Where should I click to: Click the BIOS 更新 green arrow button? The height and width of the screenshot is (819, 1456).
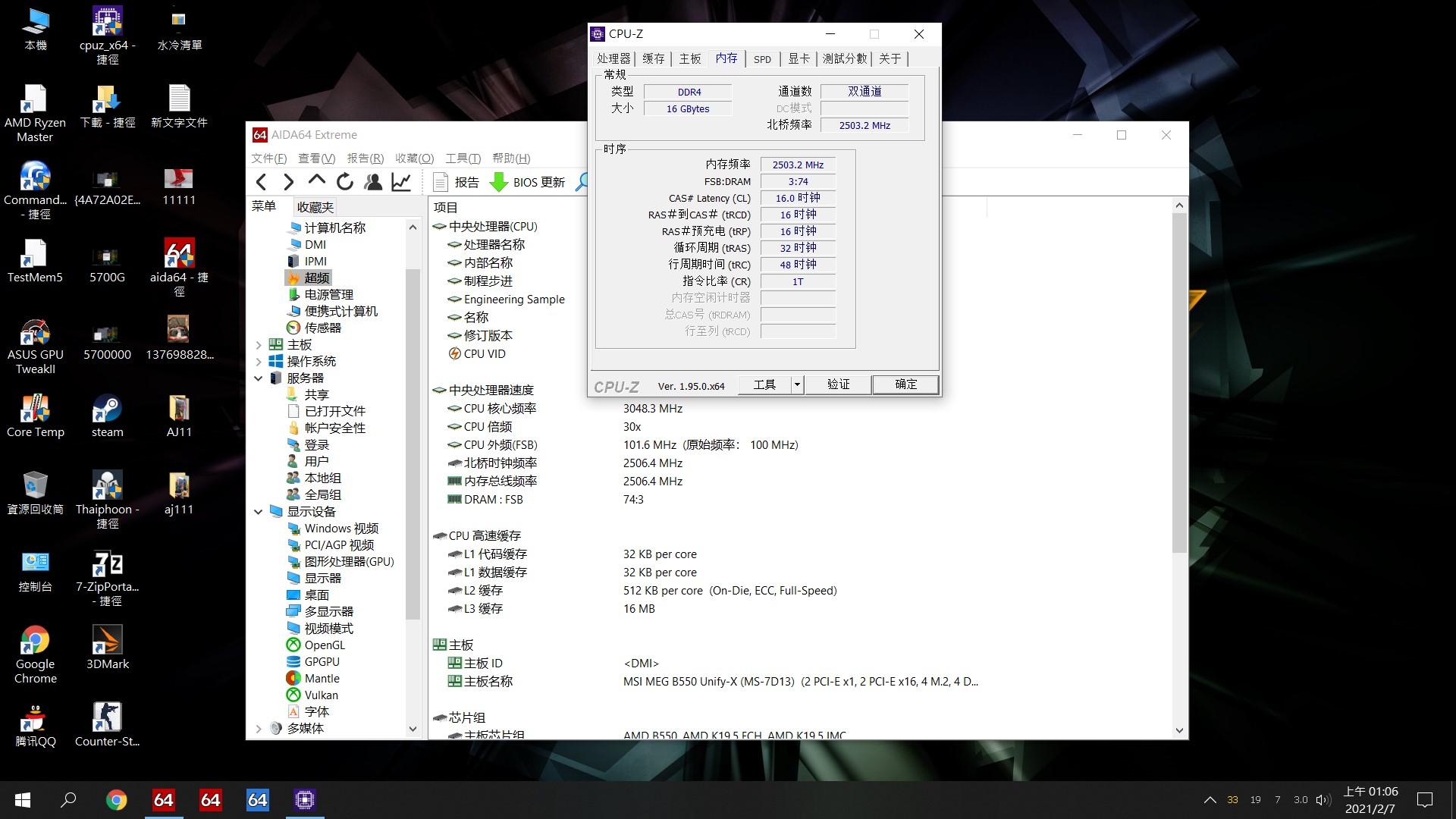tap(528, 182)
